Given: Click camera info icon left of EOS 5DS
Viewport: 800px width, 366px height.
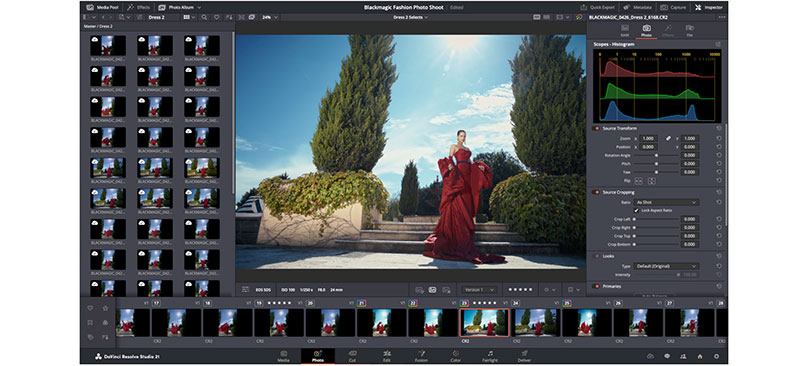Looking at the screenshot, I should click(245, 289).
